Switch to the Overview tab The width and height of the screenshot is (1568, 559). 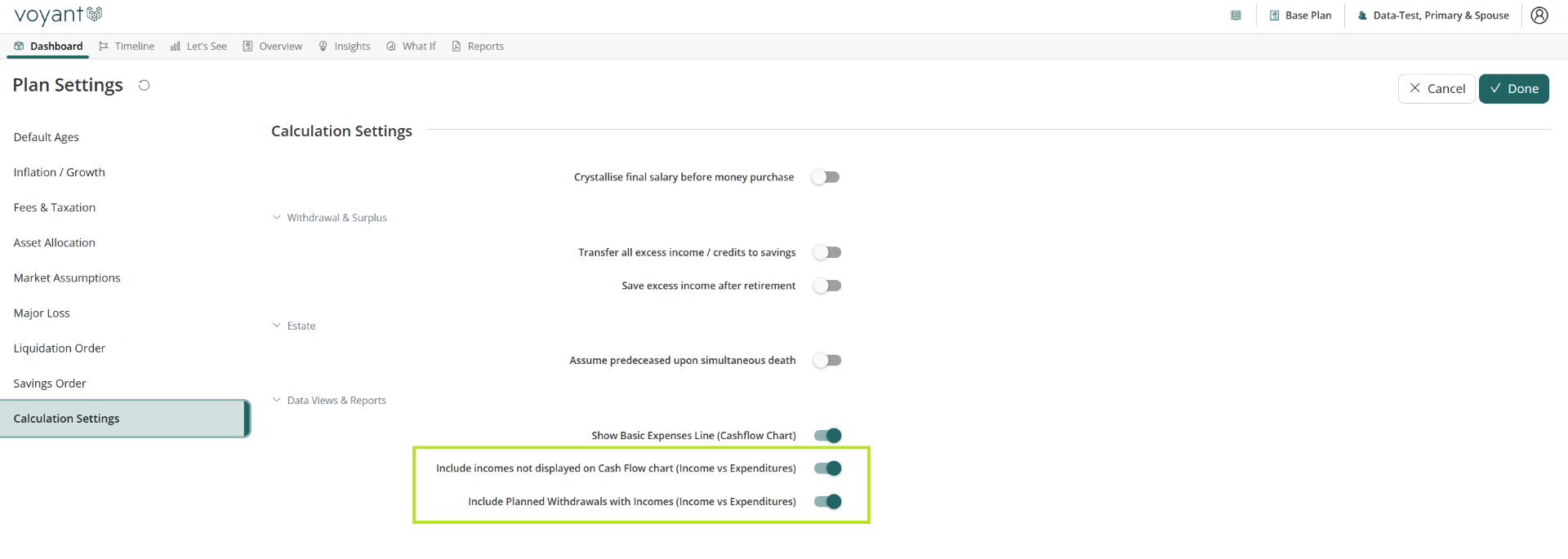click(x=273, y=47)
